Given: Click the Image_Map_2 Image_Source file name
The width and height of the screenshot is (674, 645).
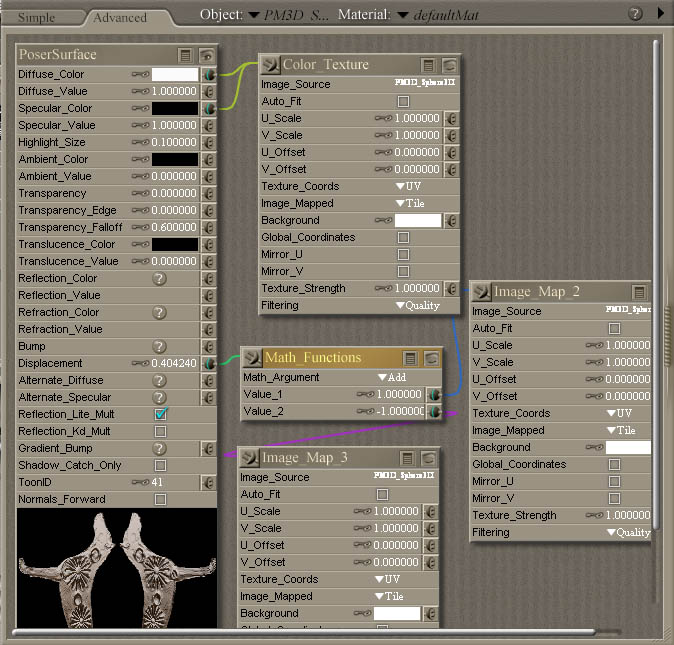Looking at the screenshot, I should 628,309.
